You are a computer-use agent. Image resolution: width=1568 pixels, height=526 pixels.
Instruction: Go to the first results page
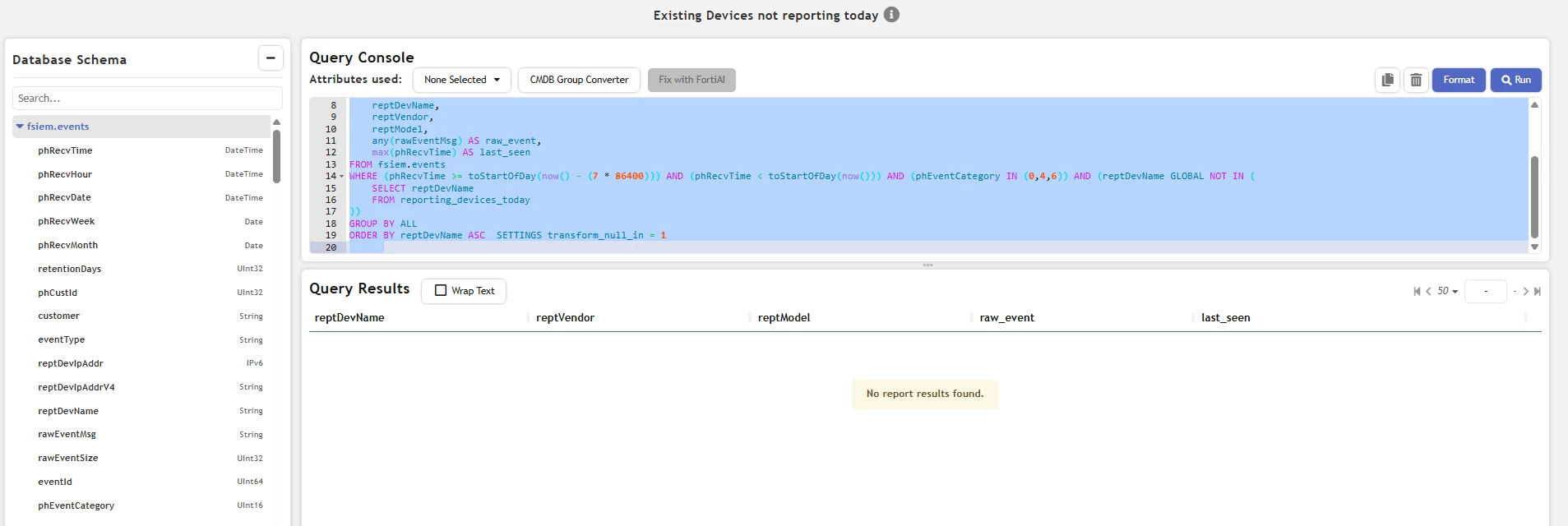coord(1417,291)
